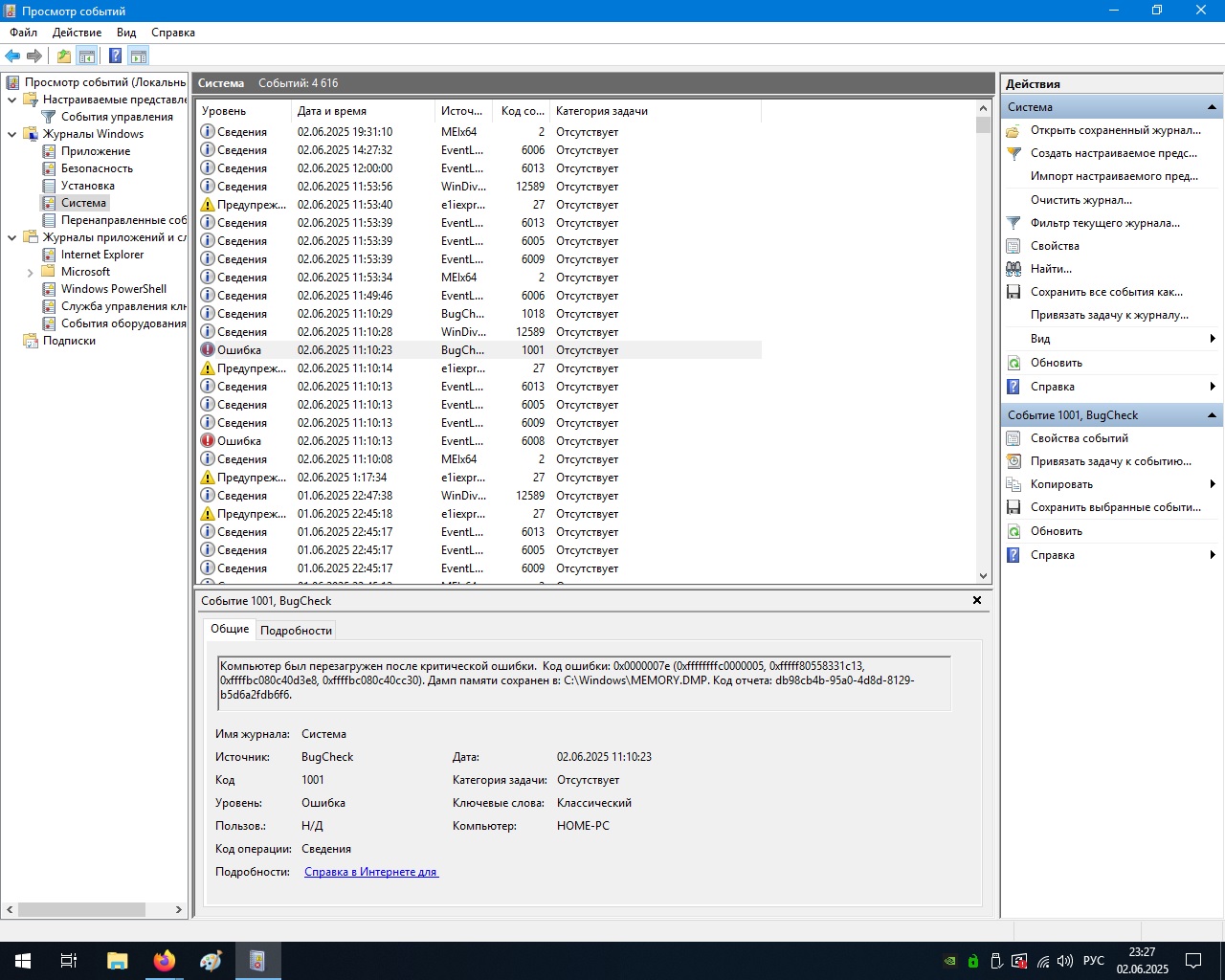Toggle the action pane via the toolbar icon
Viewport: 1225px width, 980px height.
point(139,56)
